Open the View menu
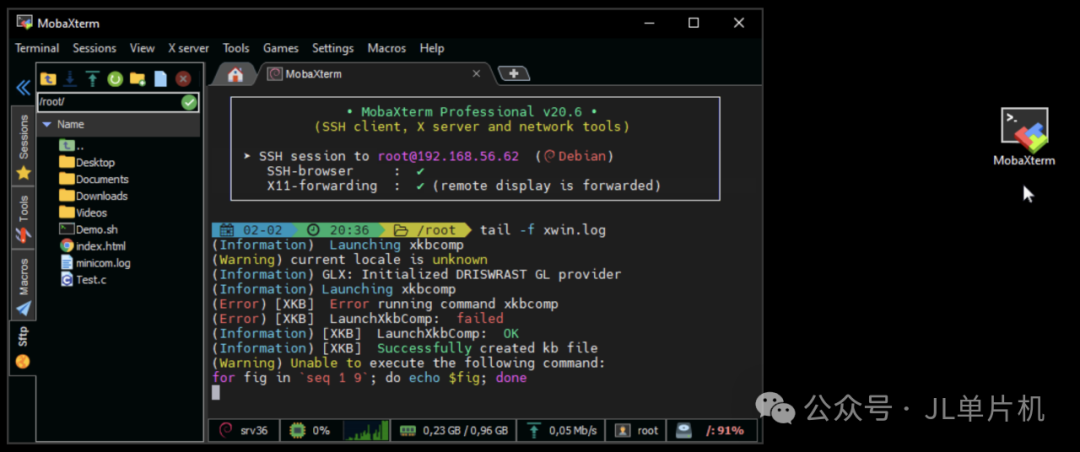The height and width of the screenshot is (452, 1080). [x=142, y=48]
